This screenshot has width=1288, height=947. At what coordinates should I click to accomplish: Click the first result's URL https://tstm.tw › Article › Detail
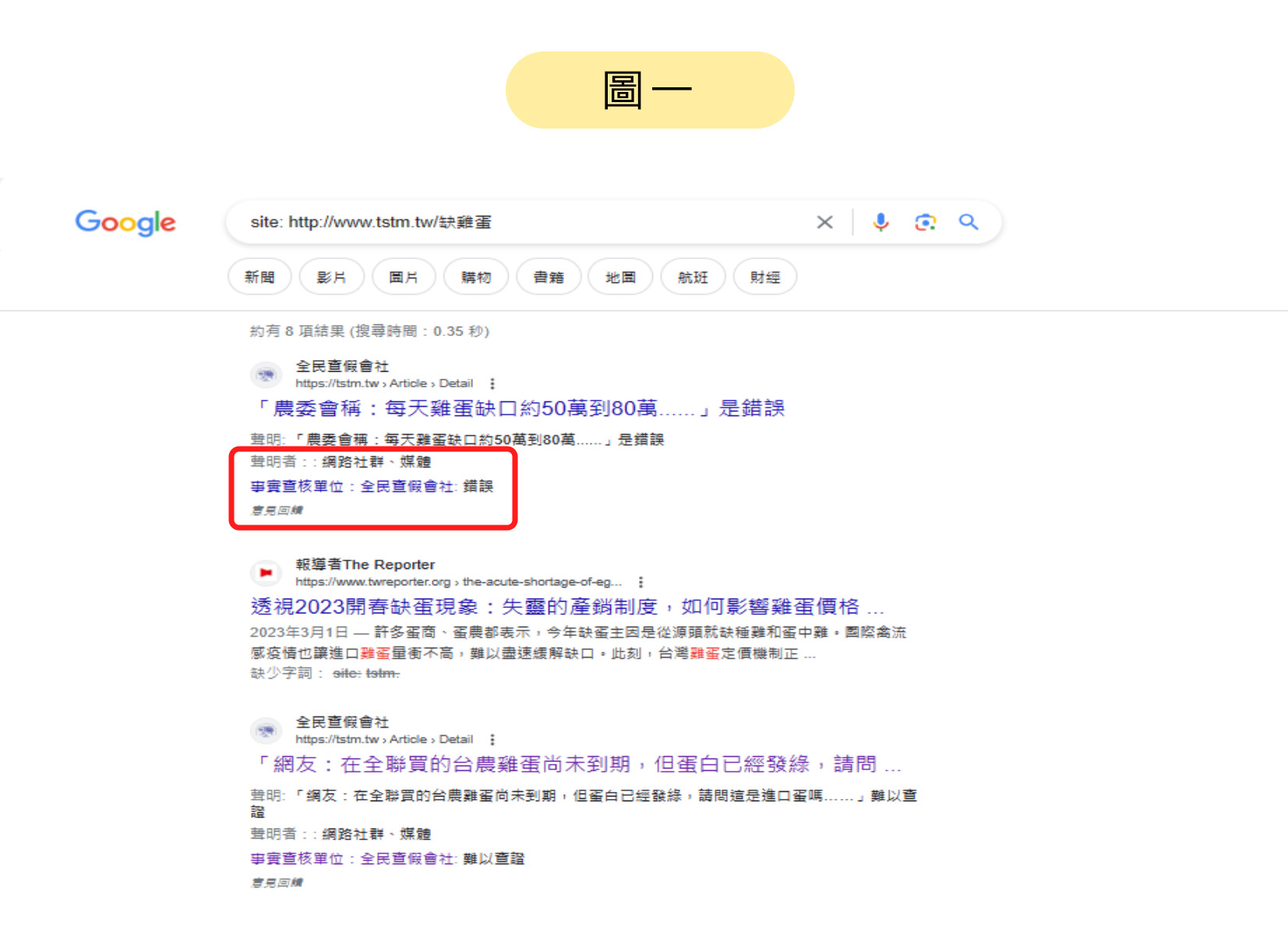(384, 383)
